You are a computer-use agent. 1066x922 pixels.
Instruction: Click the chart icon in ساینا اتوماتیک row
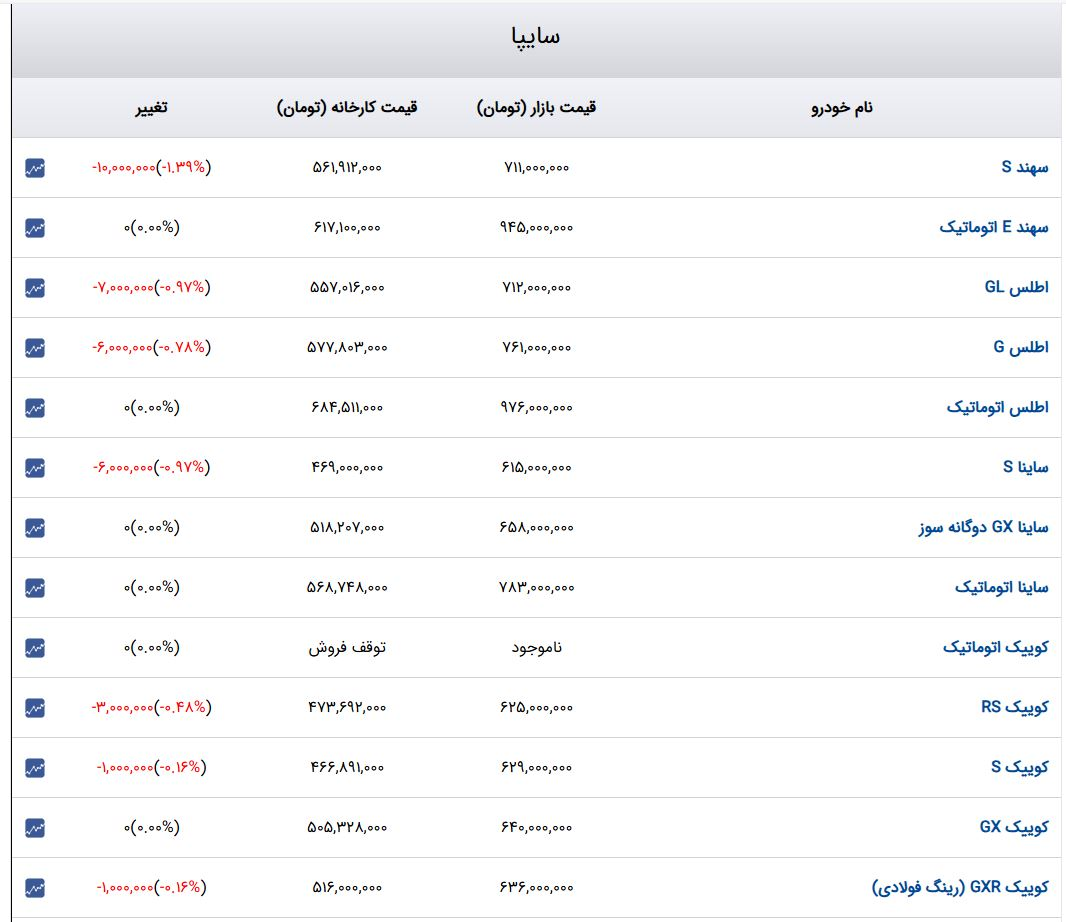point(35,588)
